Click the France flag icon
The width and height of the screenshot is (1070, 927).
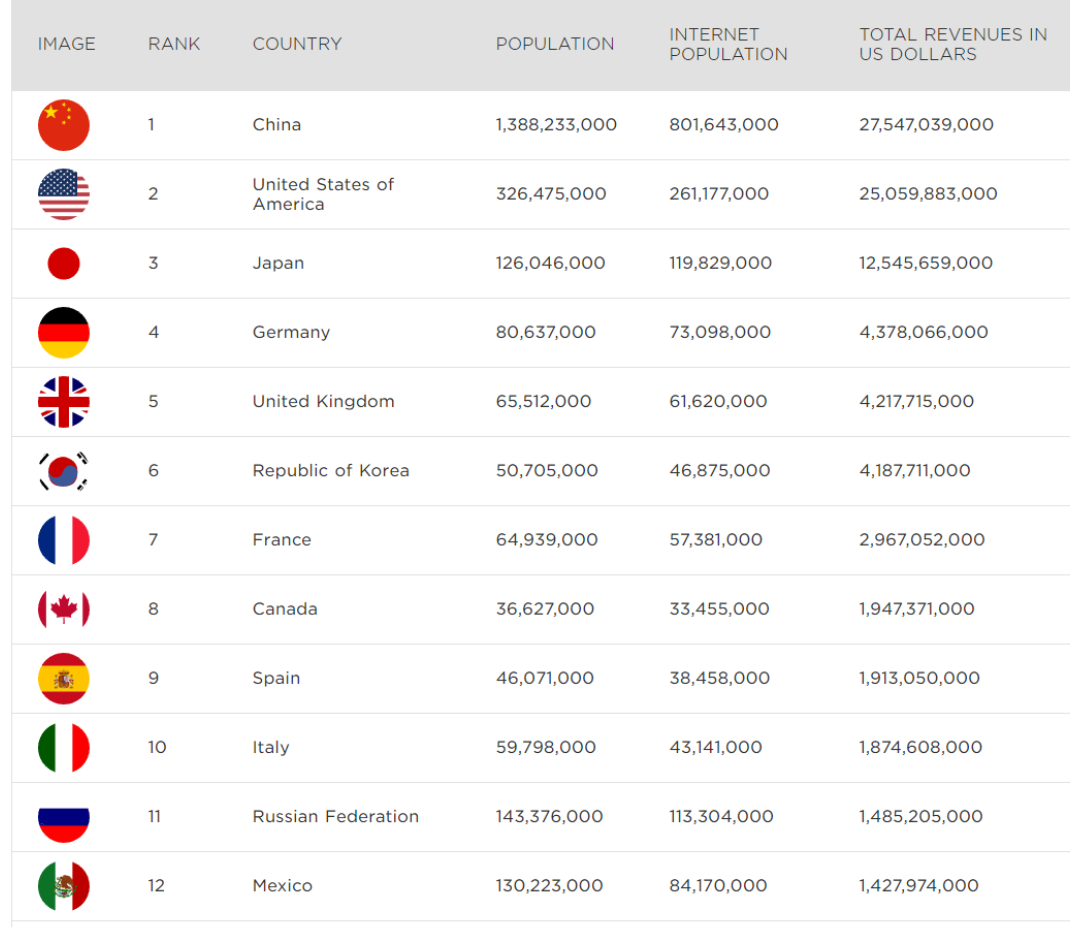pos(64,540)
